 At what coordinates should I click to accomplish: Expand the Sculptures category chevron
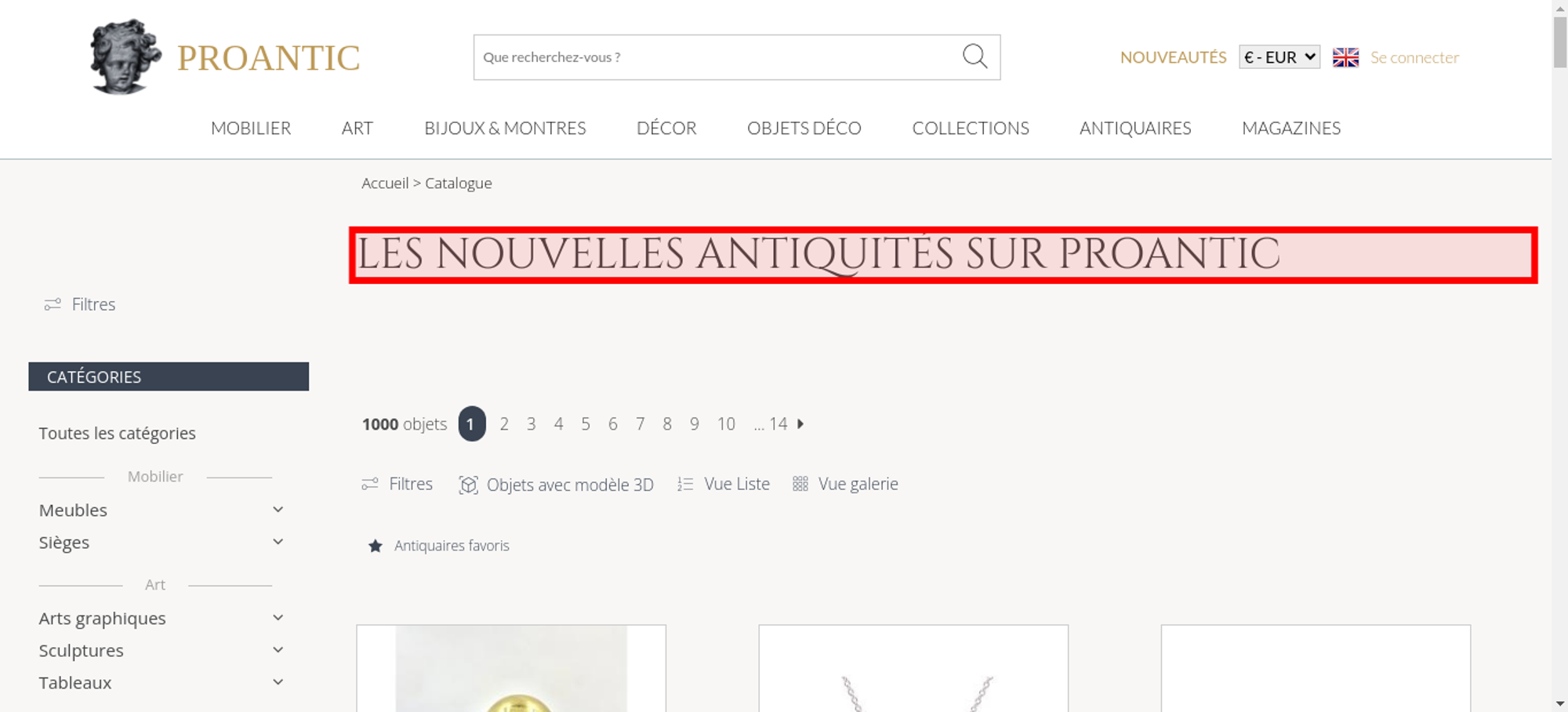(278, 650)
